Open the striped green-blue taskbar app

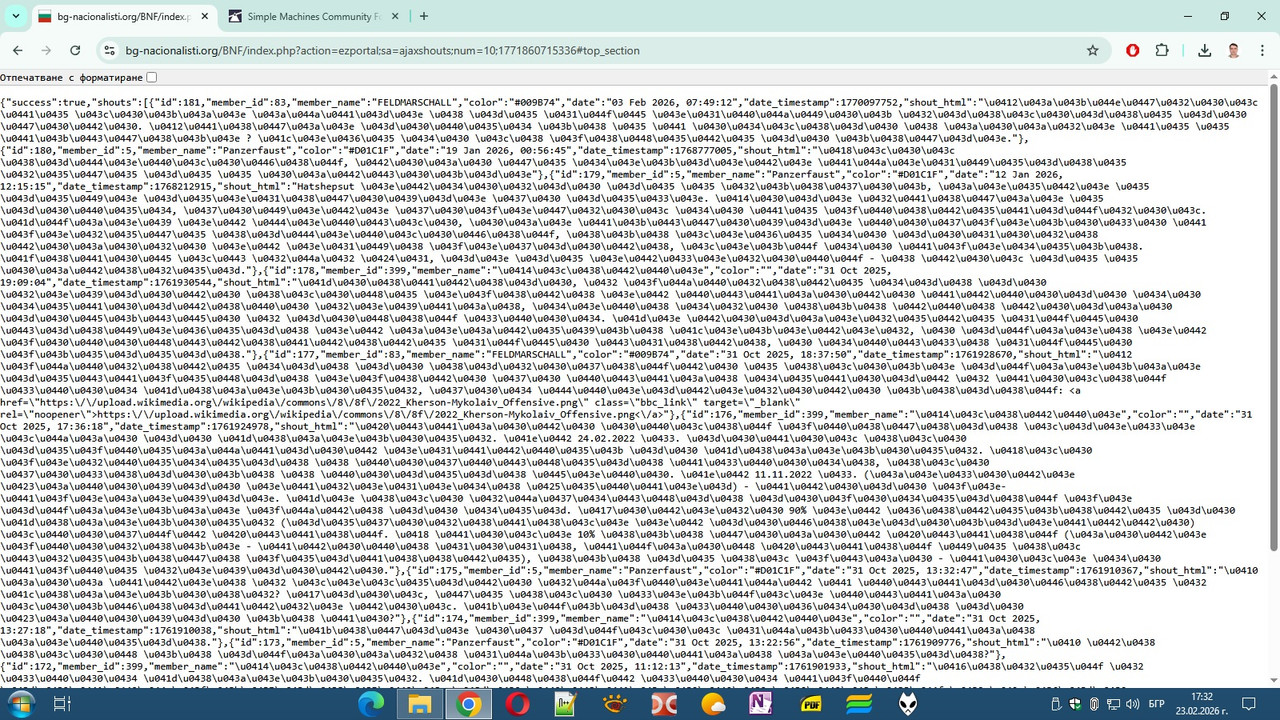click(859, 704)
